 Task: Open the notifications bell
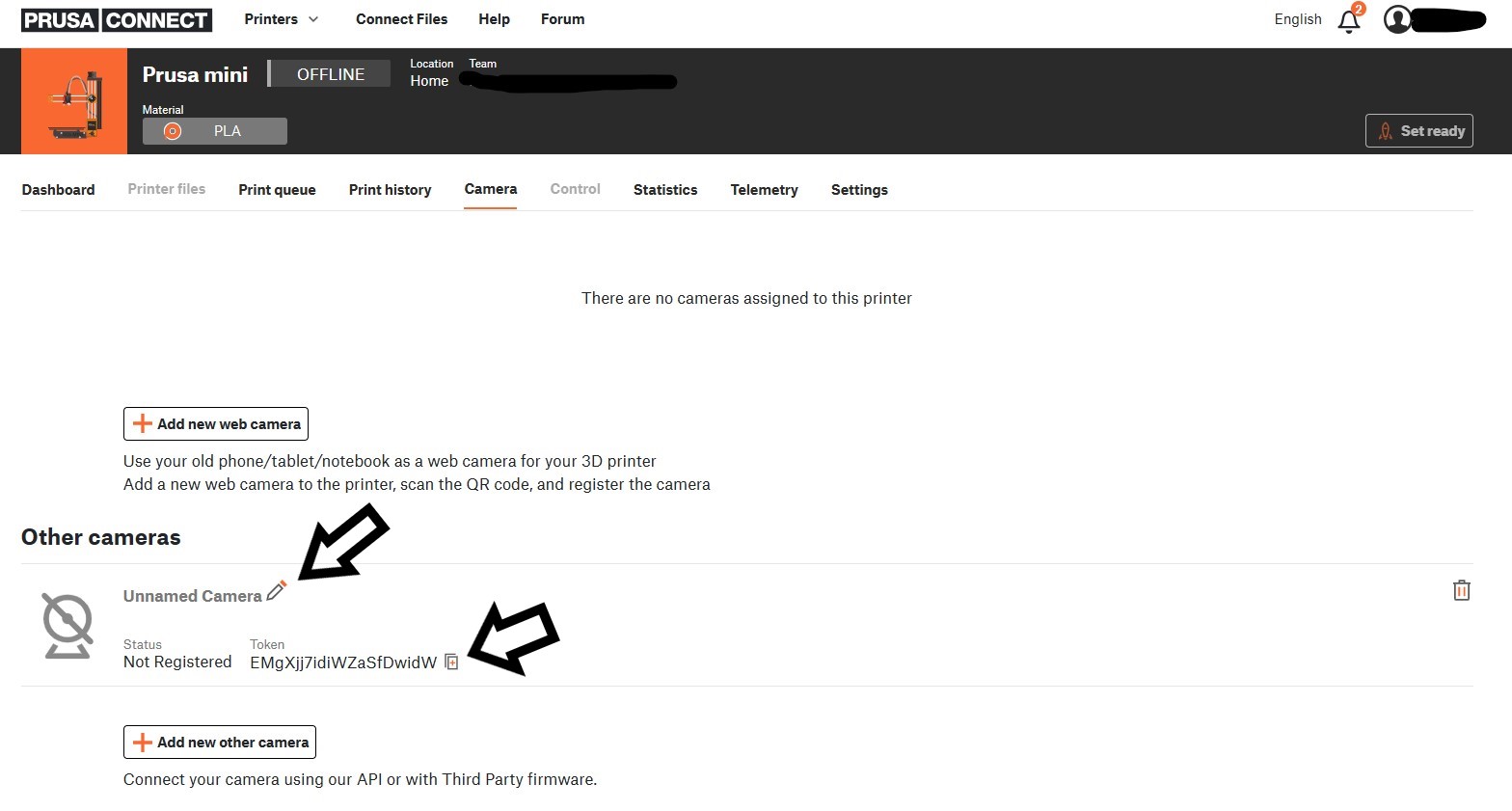pos(1349,21)
